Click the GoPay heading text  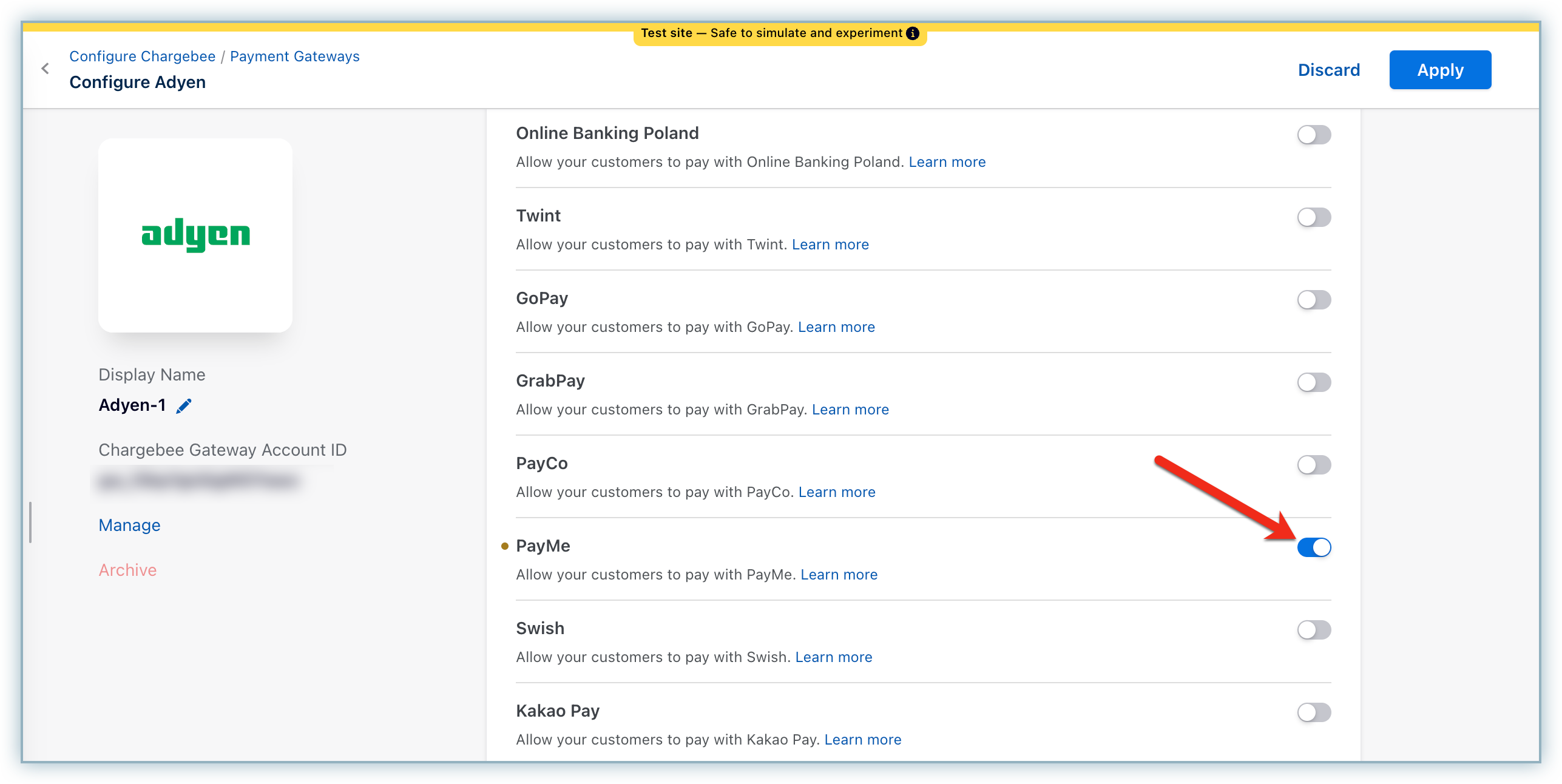(x=542, y=299)
